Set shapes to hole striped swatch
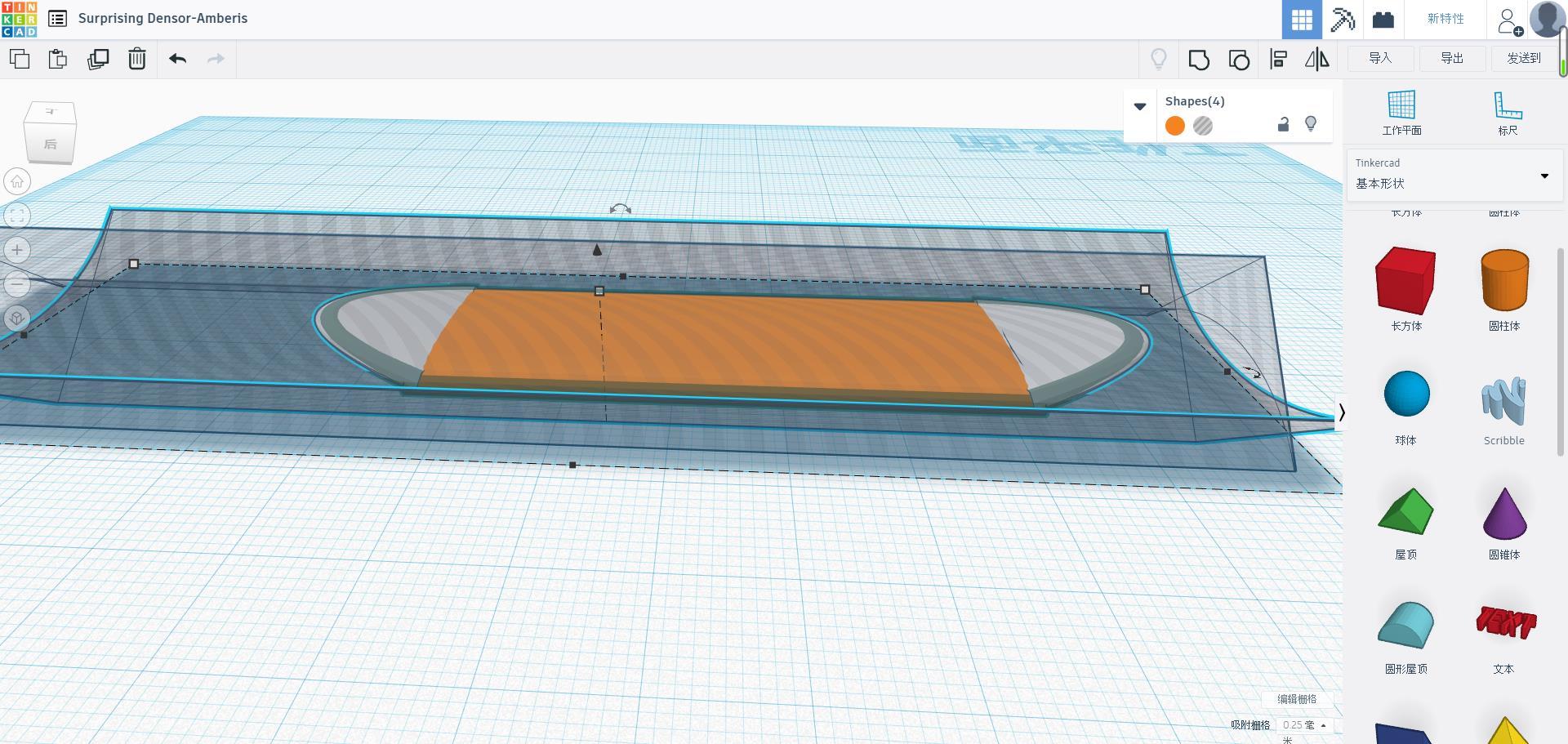Screen dimensions: 1568x744 1203,126
